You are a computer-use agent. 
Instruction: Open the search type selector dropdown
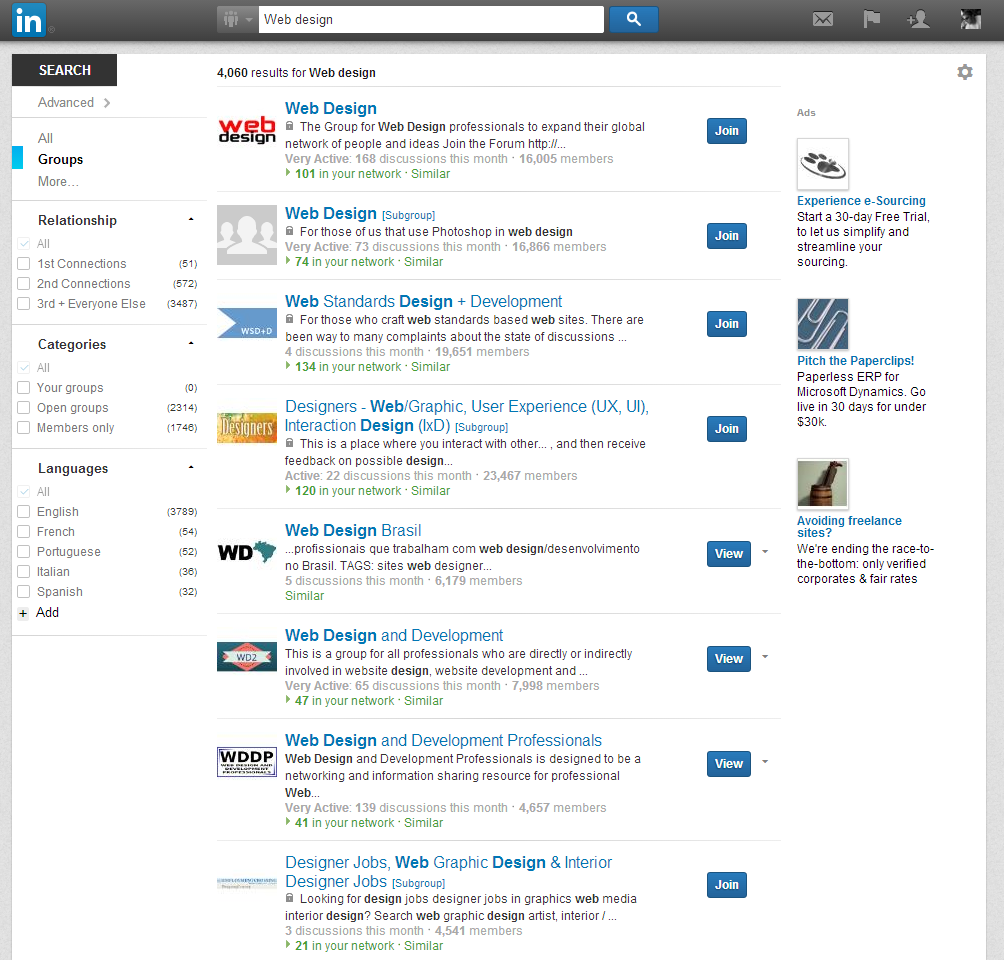(x=238, y=19)
